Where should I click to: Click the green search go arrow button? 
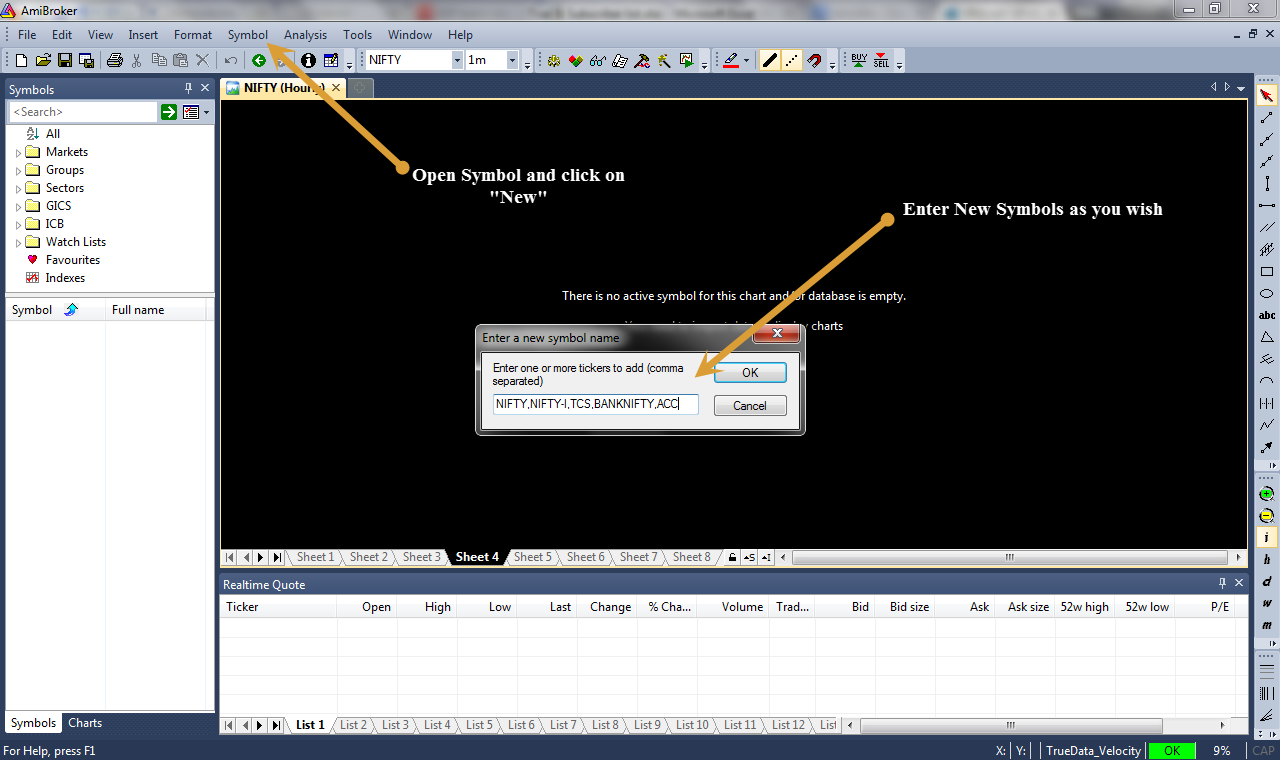[169, 112]
